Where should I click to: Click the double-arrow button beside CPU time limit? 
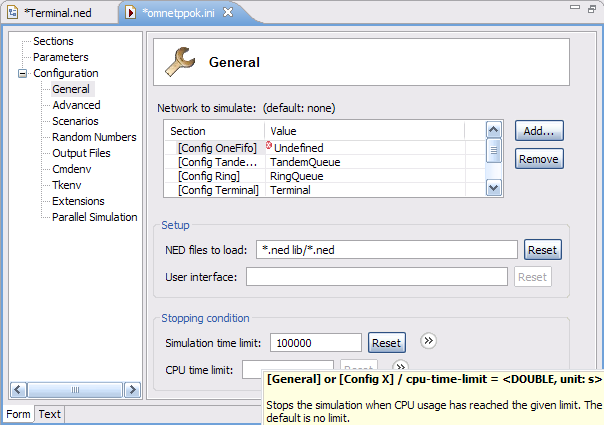point(401,365)
